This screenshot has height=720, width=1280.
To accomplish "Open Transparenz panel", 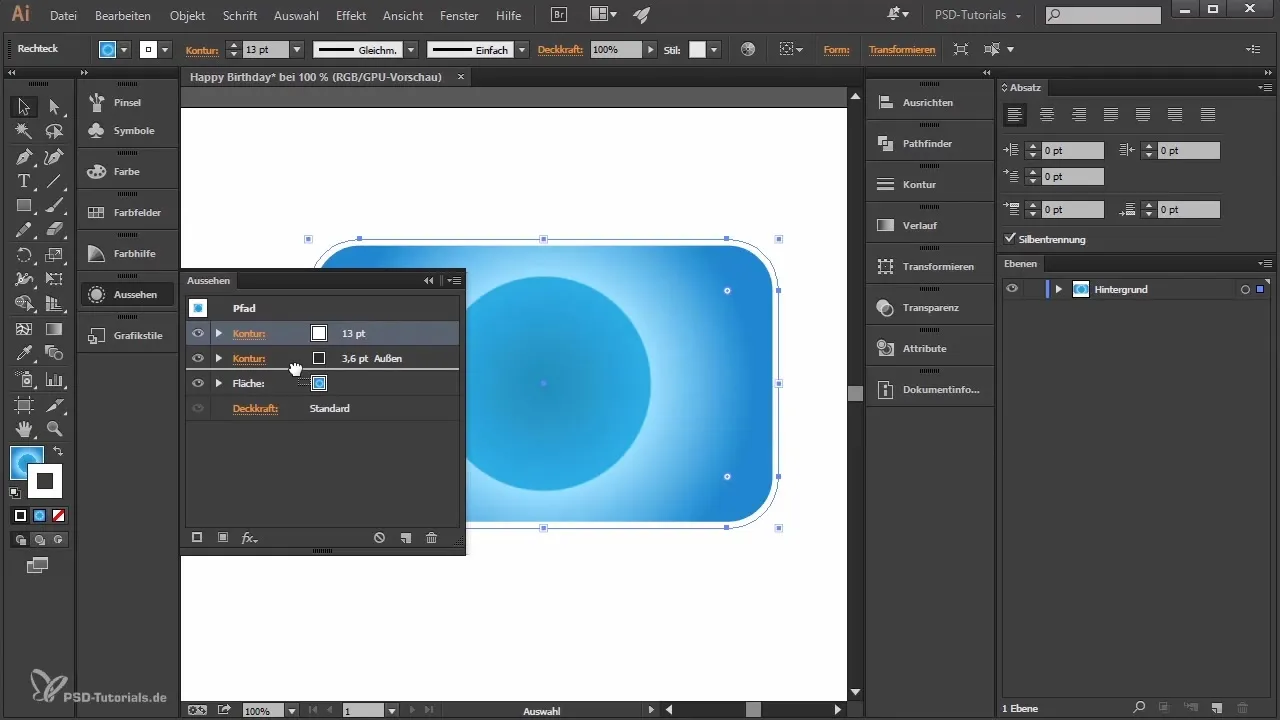I will click(927, 307).
